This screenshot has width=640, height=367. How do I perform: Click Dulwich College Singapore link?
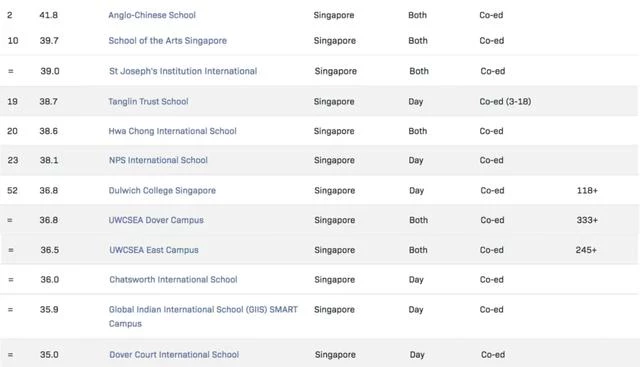[162, 191]
